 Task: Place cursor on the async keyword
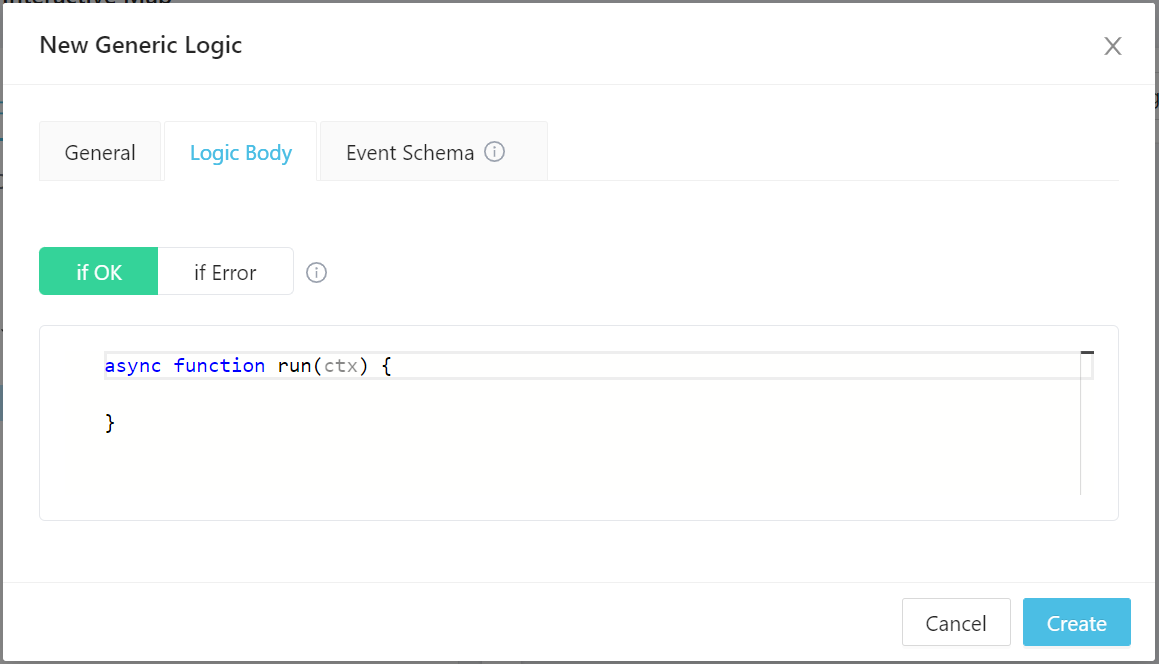(134, 366)
